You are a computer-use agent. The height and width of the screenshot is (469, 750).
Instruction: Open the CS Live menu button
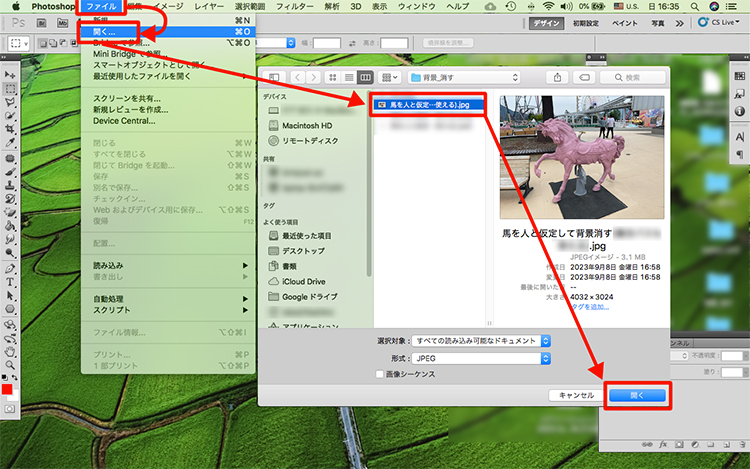tap(718, 22)
